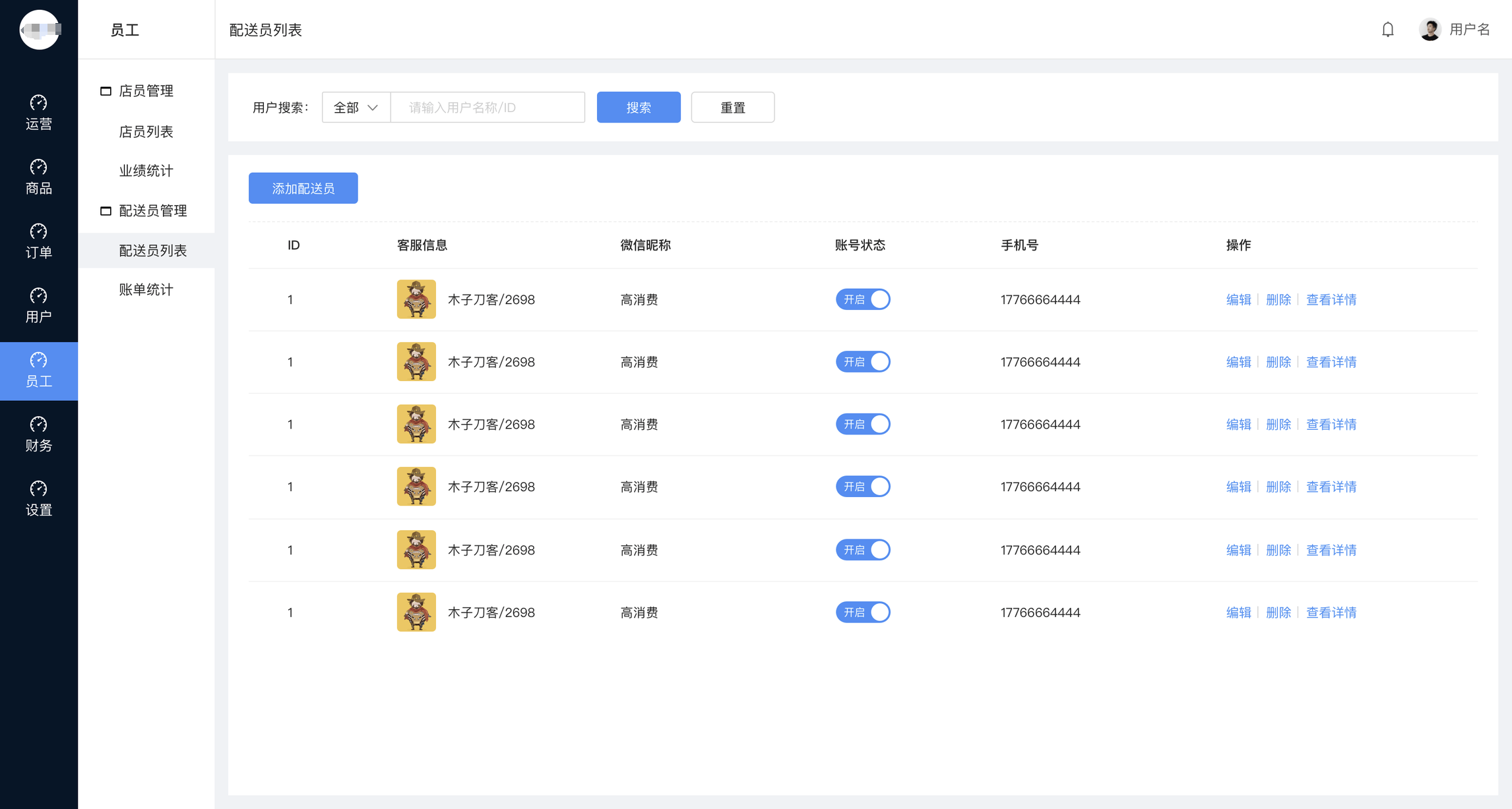Viewport: 1512px width, 809px height.
Task: Click the 客服信息 column header
Action: tap(422, 245)
